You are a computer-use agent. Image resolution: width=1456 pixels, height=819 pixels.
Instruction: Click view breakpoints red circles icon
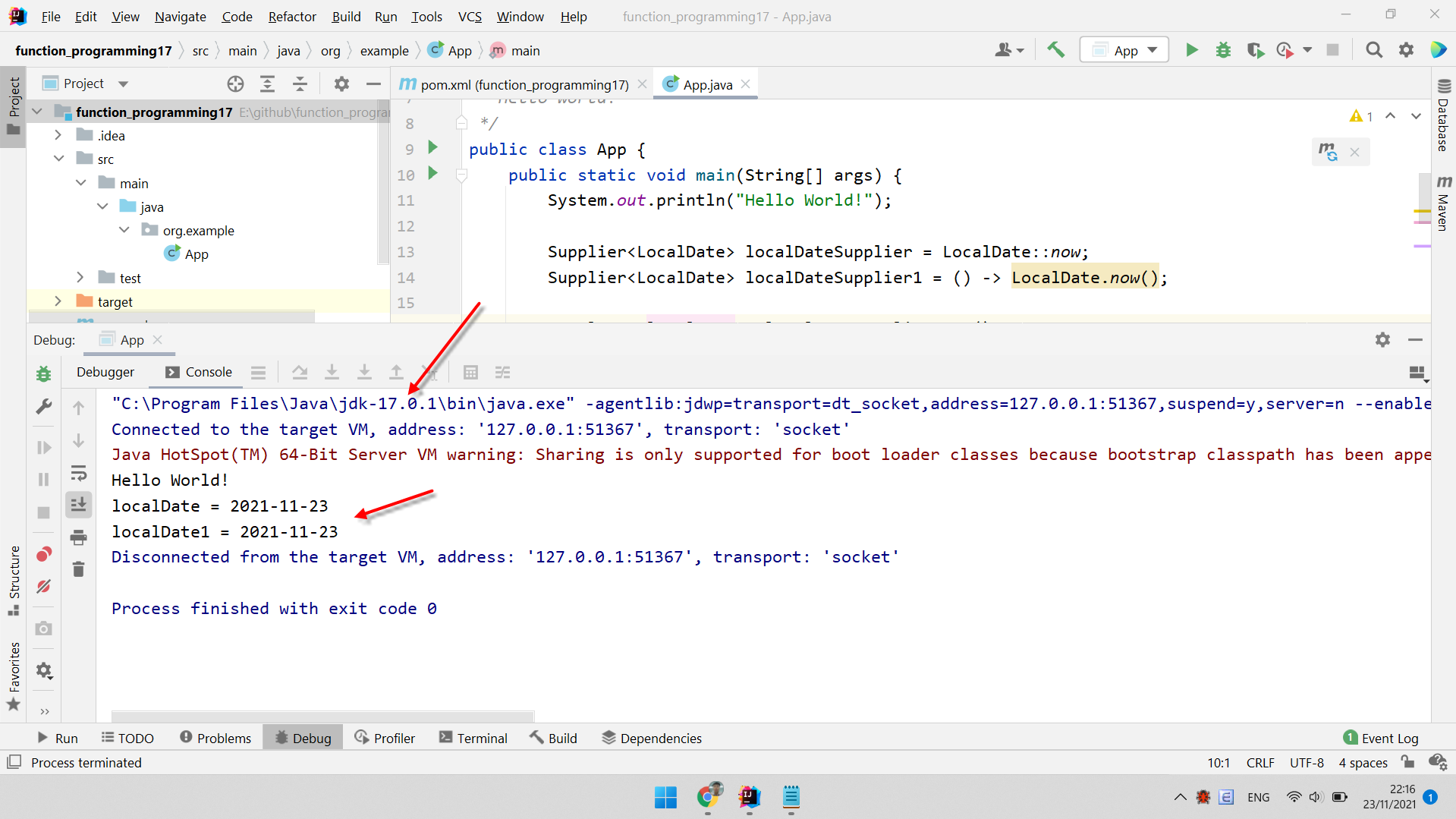click(x=43, y=554)
